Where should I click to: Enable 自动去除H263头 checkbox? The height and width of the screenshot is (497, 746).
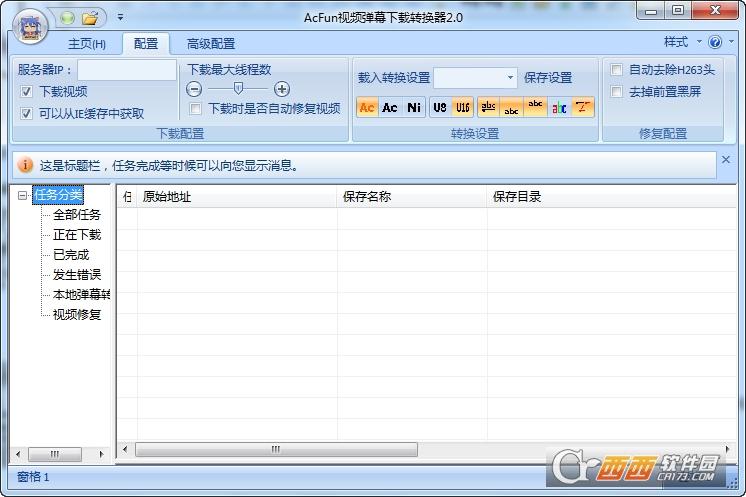617,69
